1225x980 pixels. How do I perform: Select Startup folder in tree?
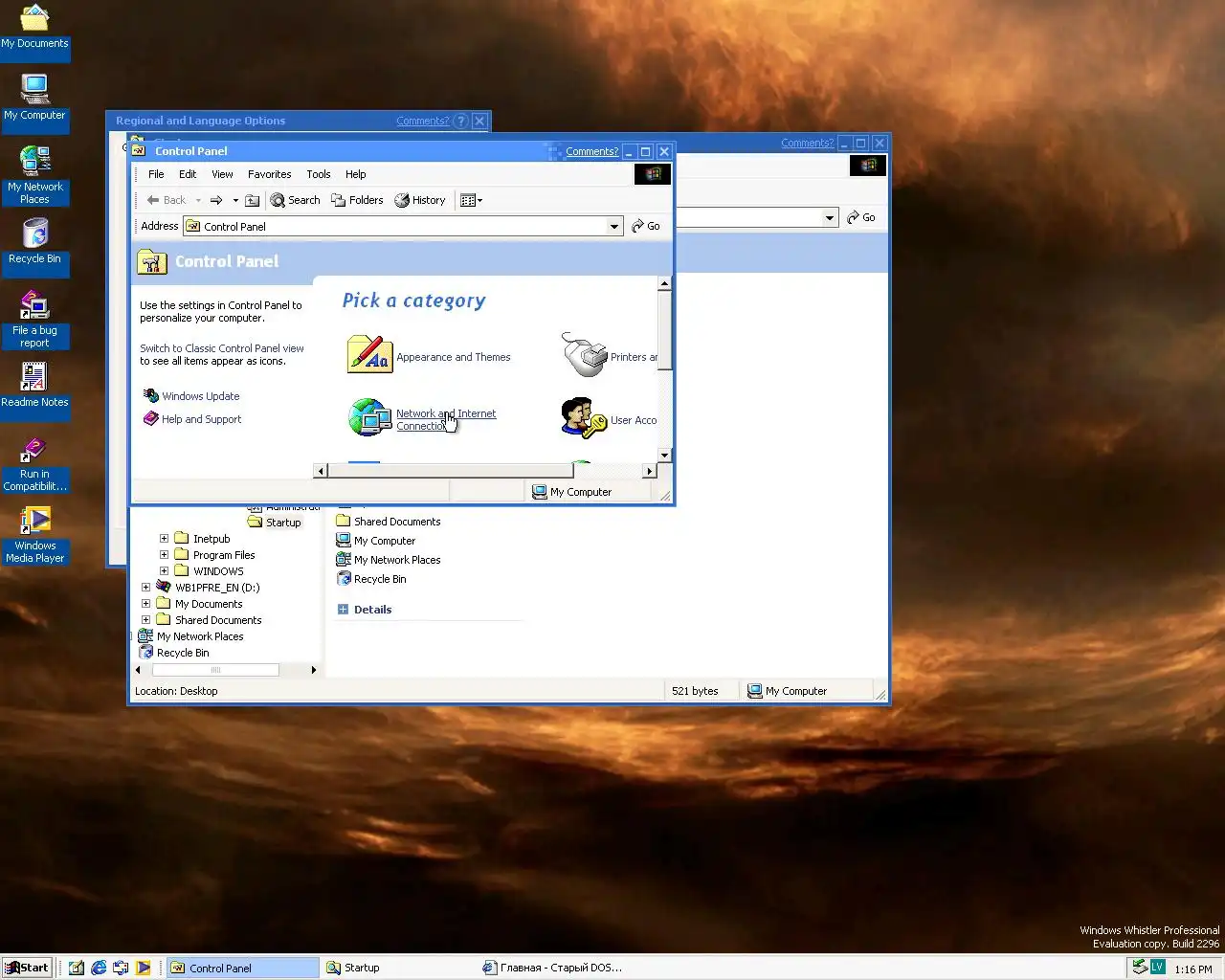pyautogui.click(x=275, y=523)
